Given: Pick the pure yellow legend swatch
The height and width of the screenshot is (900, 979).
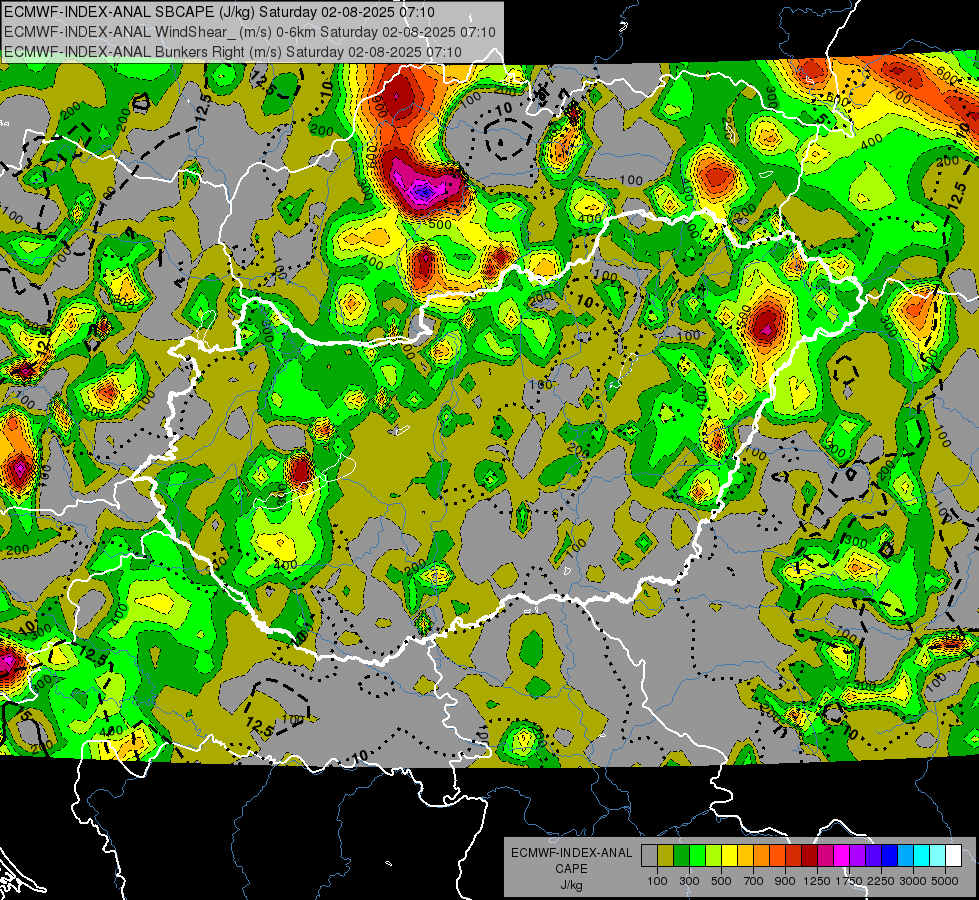Looking at the screenshot, I should (729, 856).
